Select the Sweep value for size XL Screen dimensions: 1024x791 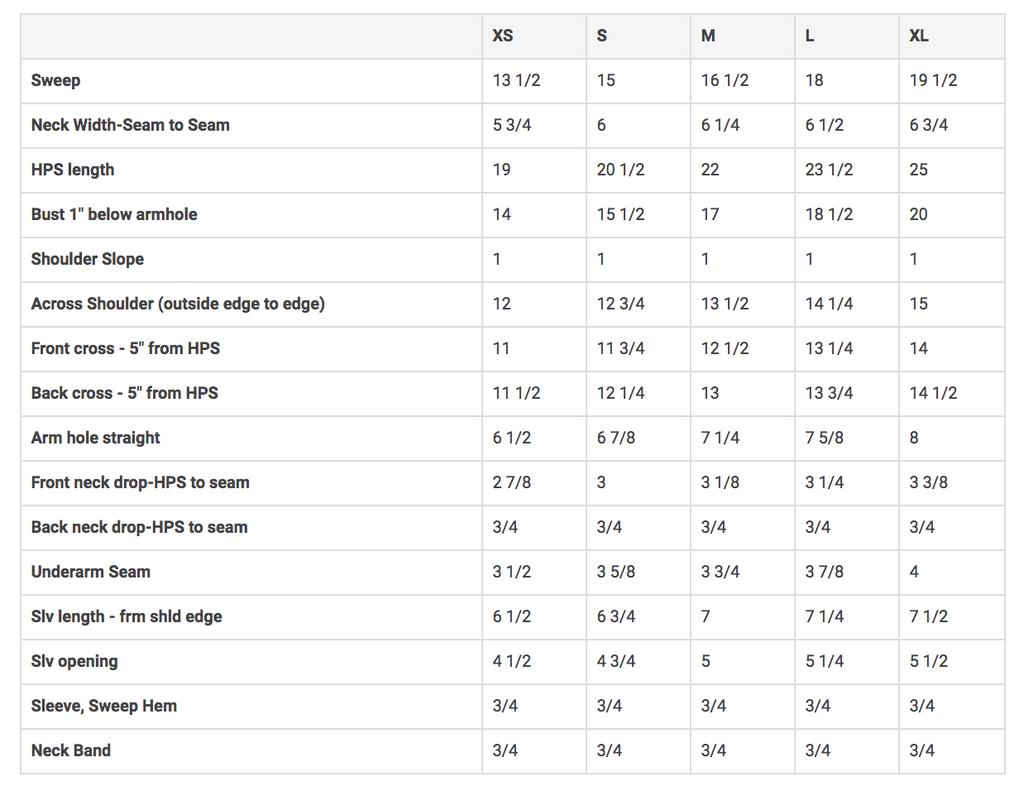[933, 81]
